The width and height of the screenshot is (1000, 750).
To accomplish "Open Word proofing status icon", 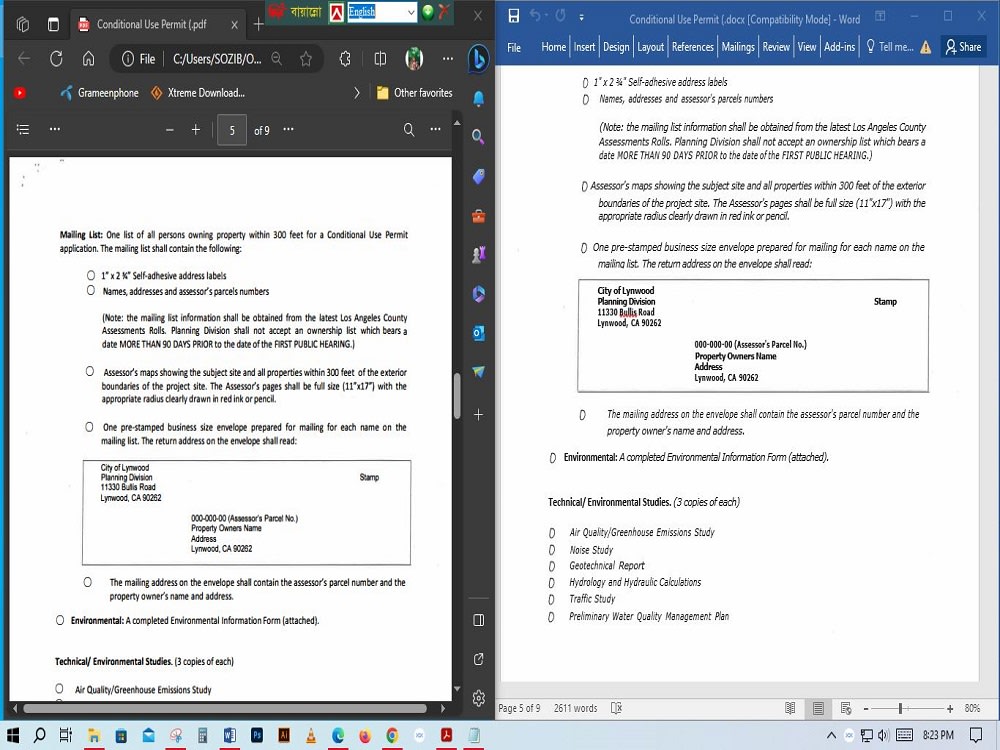I will [x=616, y=708].
